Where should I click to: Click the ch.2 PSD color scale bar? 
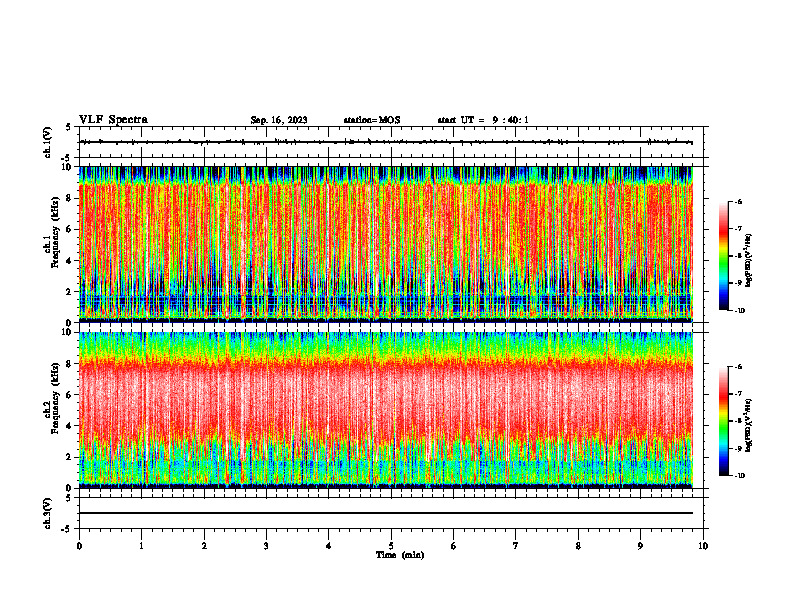click(723, 421)
